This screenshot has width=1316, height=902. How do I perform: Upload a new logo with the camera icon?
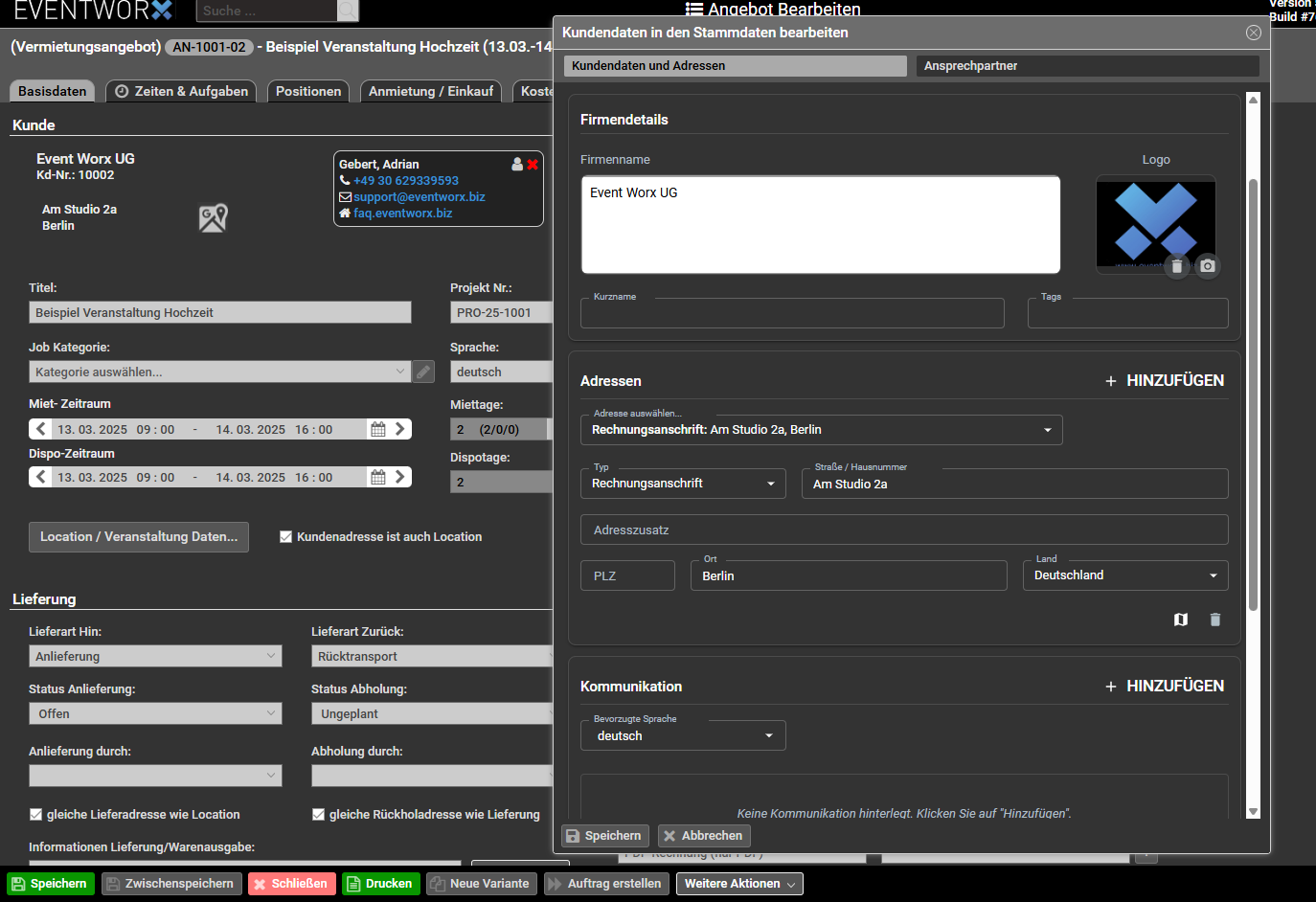click(1208, 266)
